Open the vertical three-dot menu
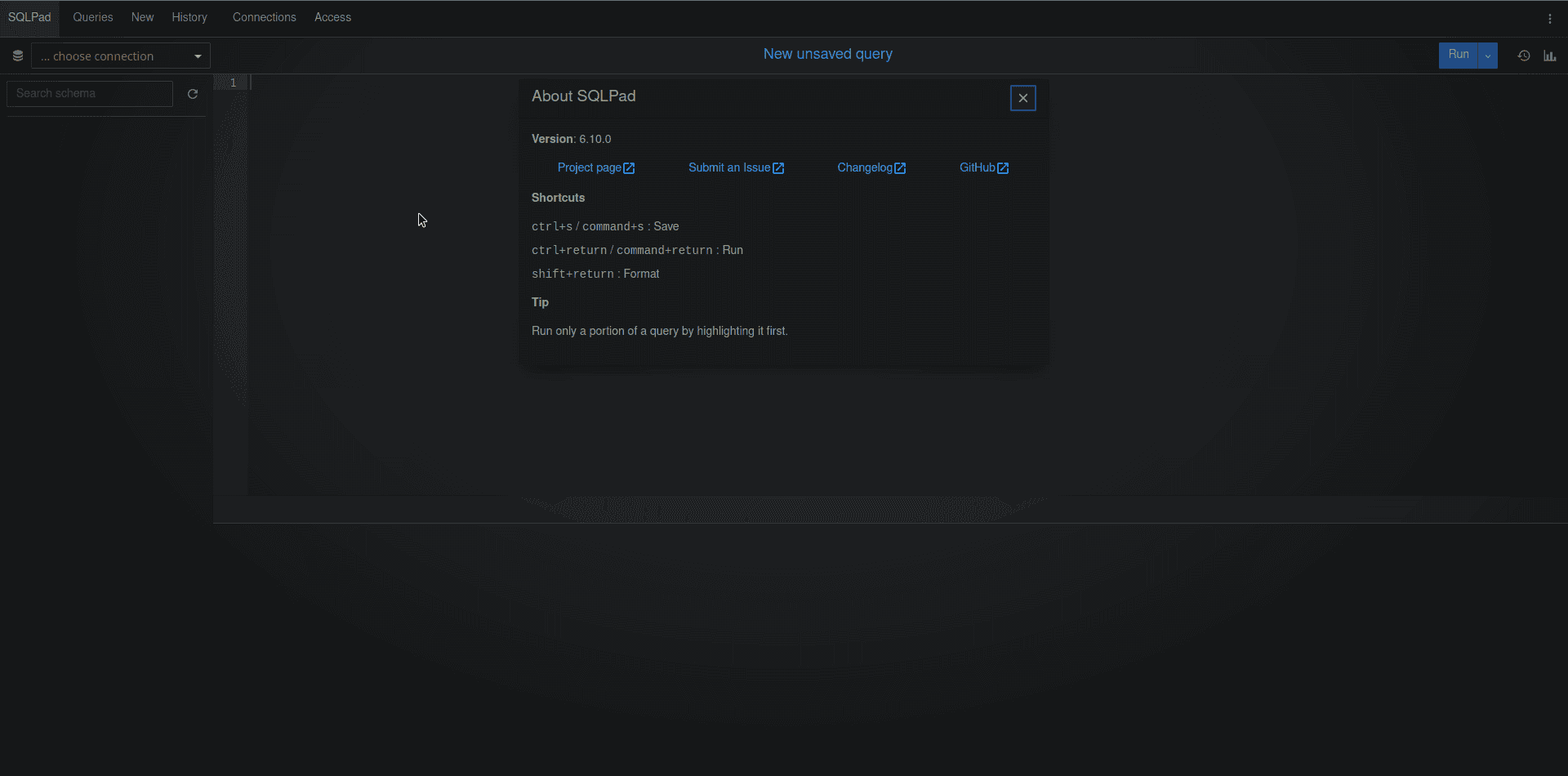1568x776 pixels. click(1549, 19)
